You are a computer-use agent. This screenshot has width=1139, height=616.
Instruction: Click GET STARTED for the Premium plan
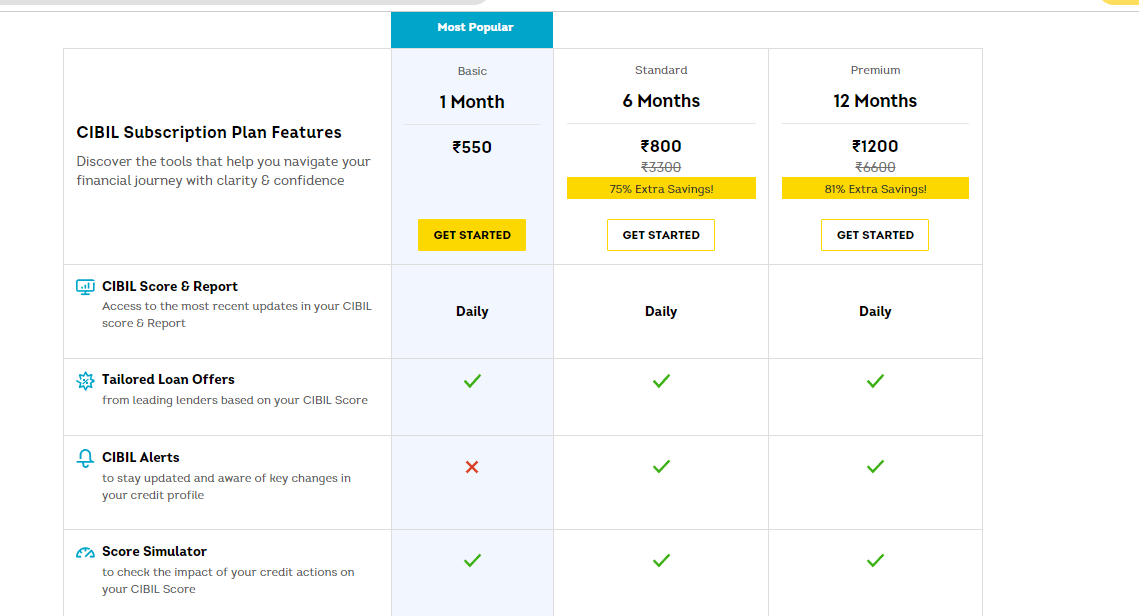click(x=875, y=235)
